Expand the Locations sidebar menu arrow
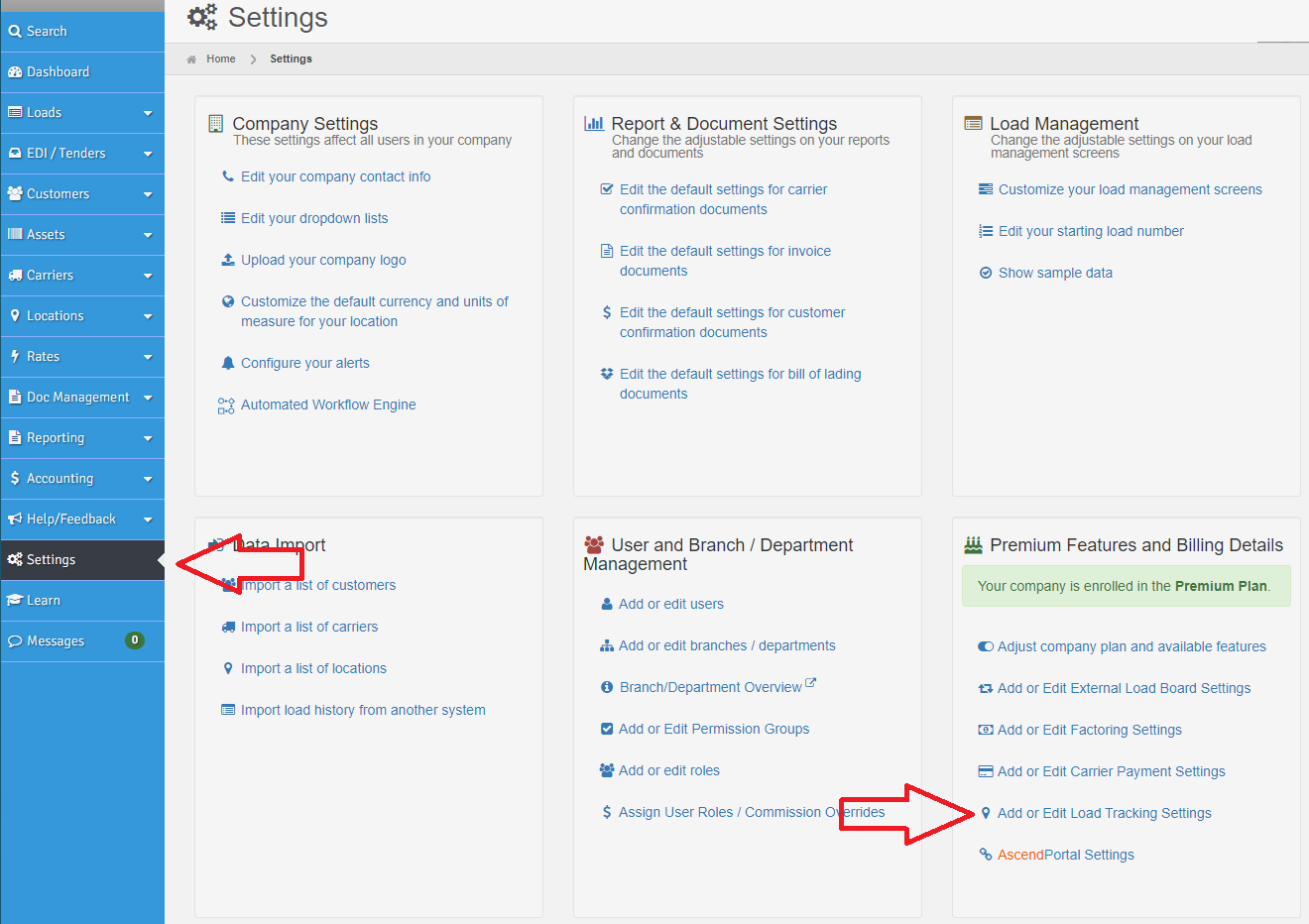The width and height of the screenshot is (1309, 924). click(148, 316)
